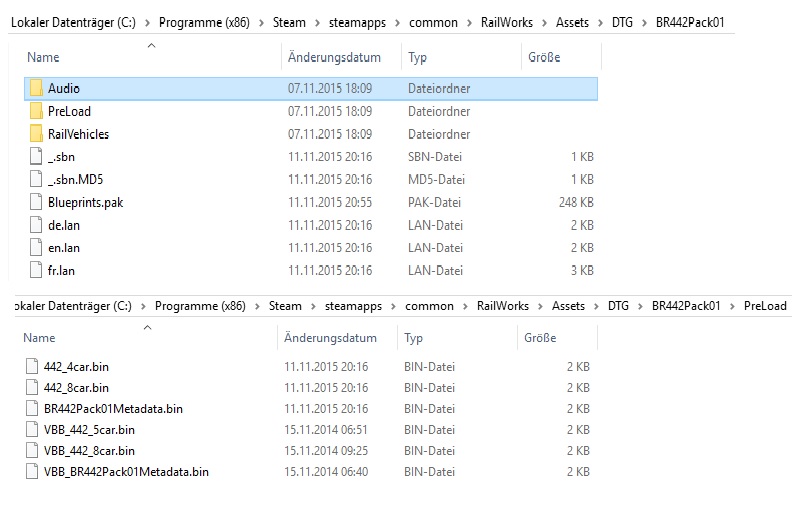The width and height of the screenshot is (800, 511).
Task: Expand chevron after DTG in top path
Action: [644, 23]
